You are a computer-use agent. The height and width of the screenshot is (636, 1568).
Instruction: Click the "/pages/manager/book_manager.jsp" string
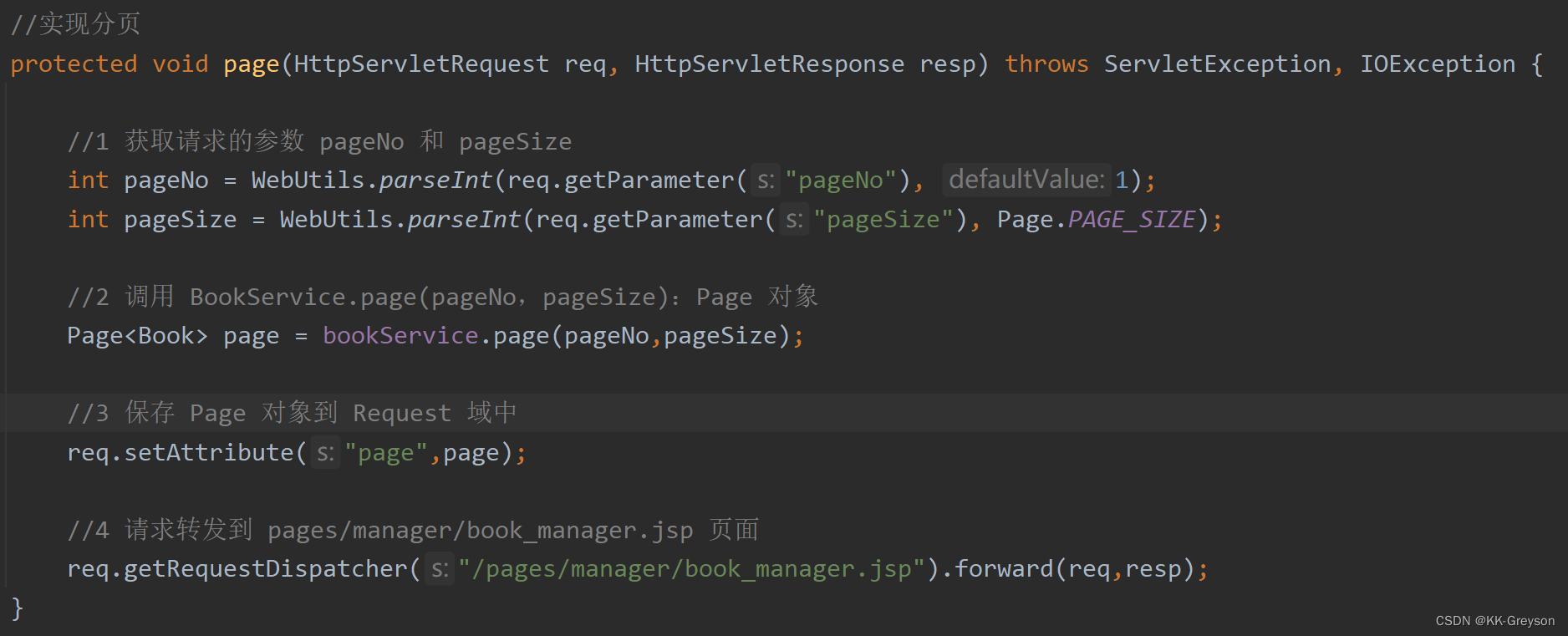[x=691, y=569]
